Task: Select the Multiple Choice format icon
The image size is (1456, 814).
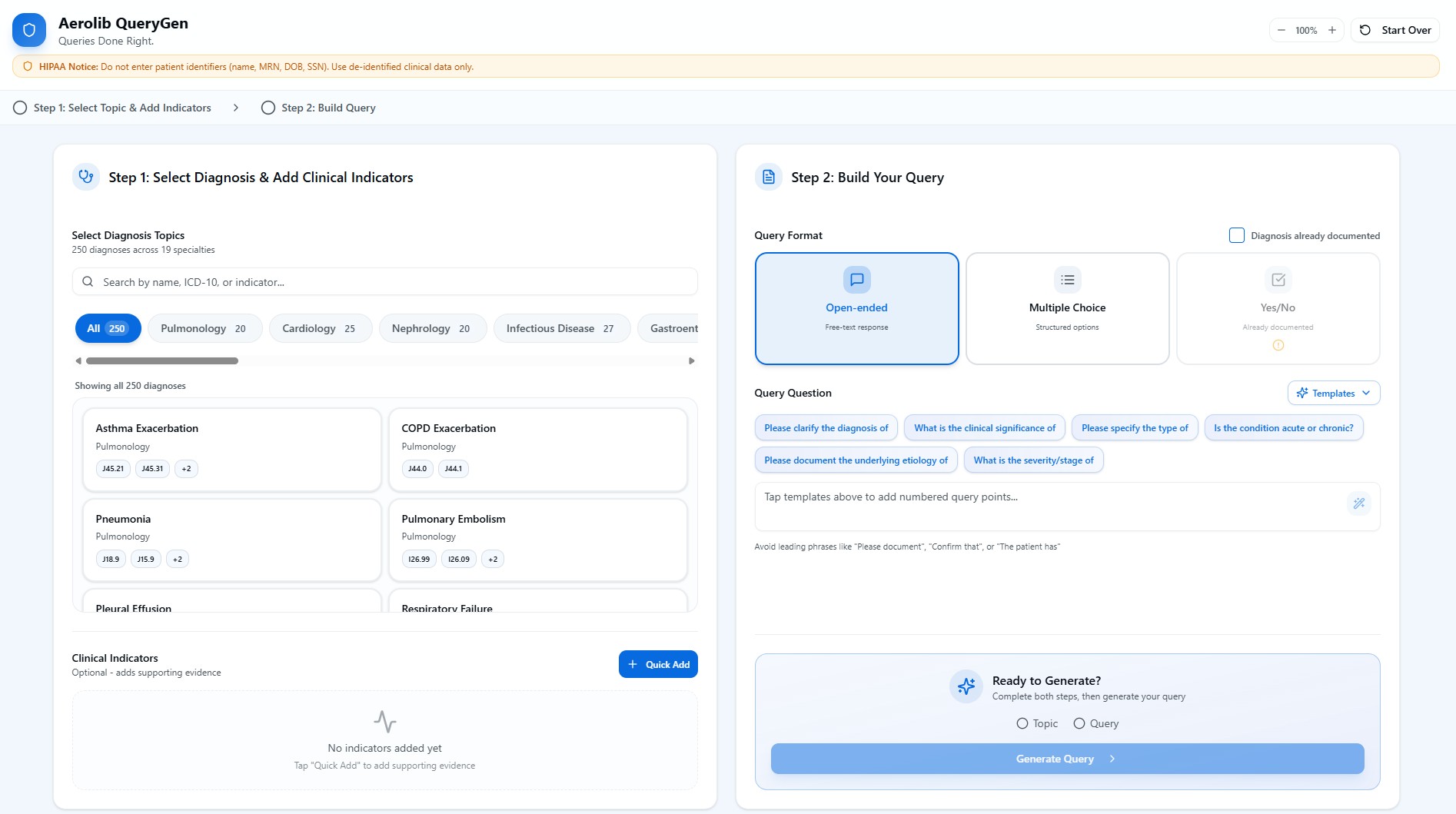Action: click(1066, 279)
